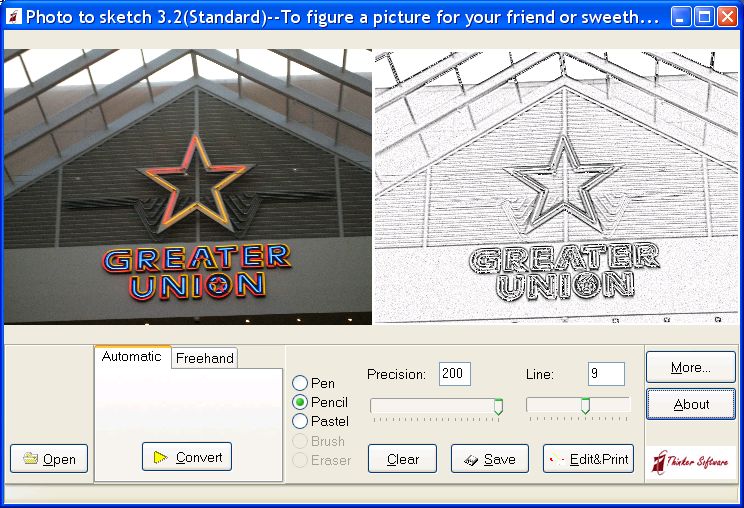
Task: Click the Open button
Action: [49, 458]
